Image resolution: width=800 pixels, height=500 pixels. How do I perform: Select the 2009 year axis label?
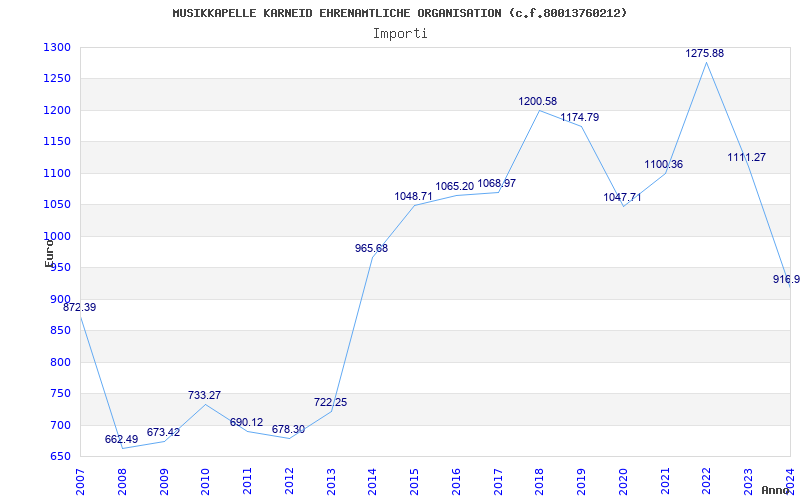(164, 483)
